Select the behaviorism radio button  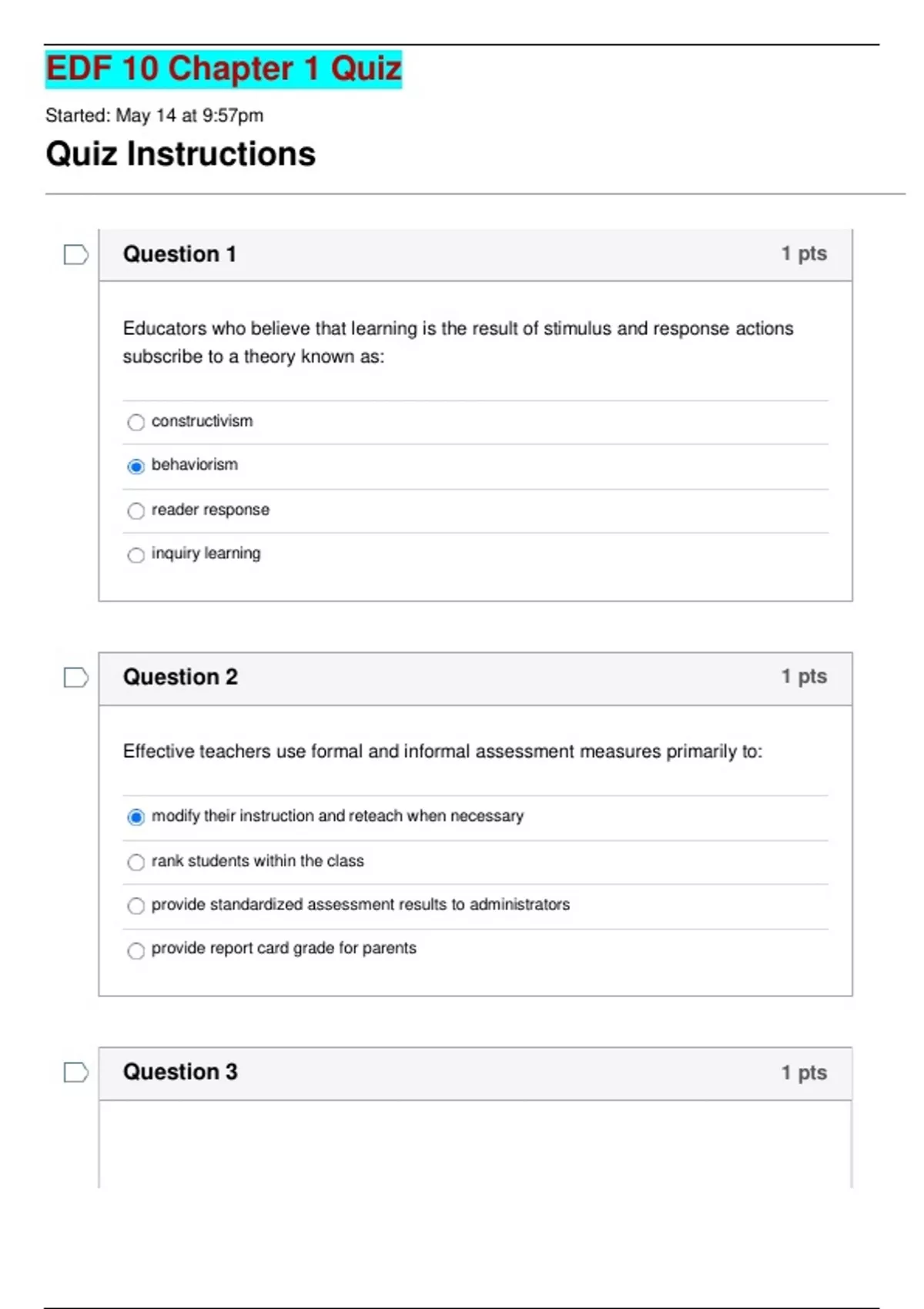(x=136, y=467)
